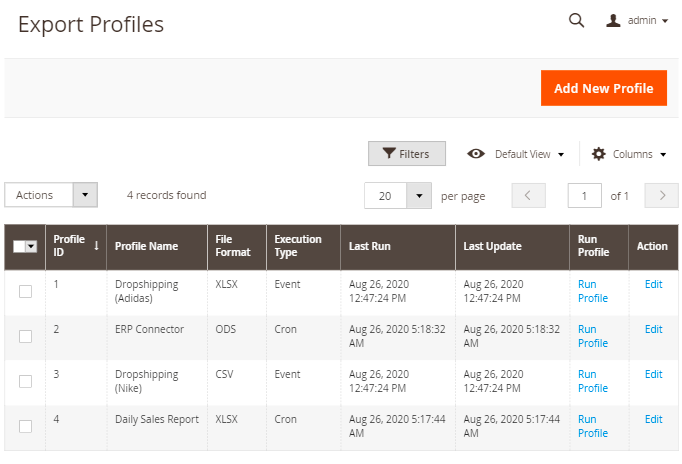Select the ERP Connector row checkbox
This screenshot has height=464, width=682.
click(25, 336)
